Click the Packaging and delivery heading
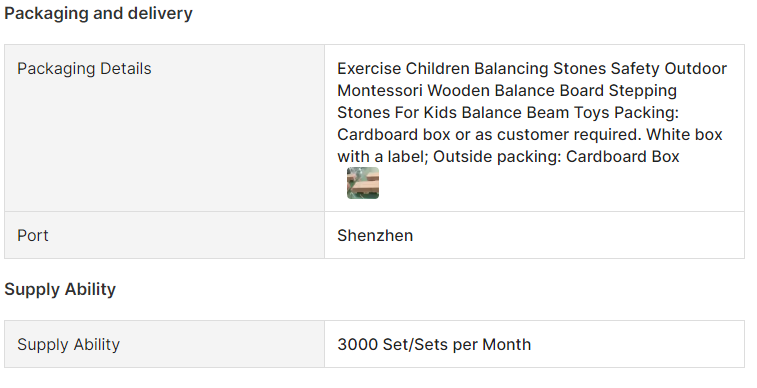Screen dimensions: 757x388 (98, 13)
